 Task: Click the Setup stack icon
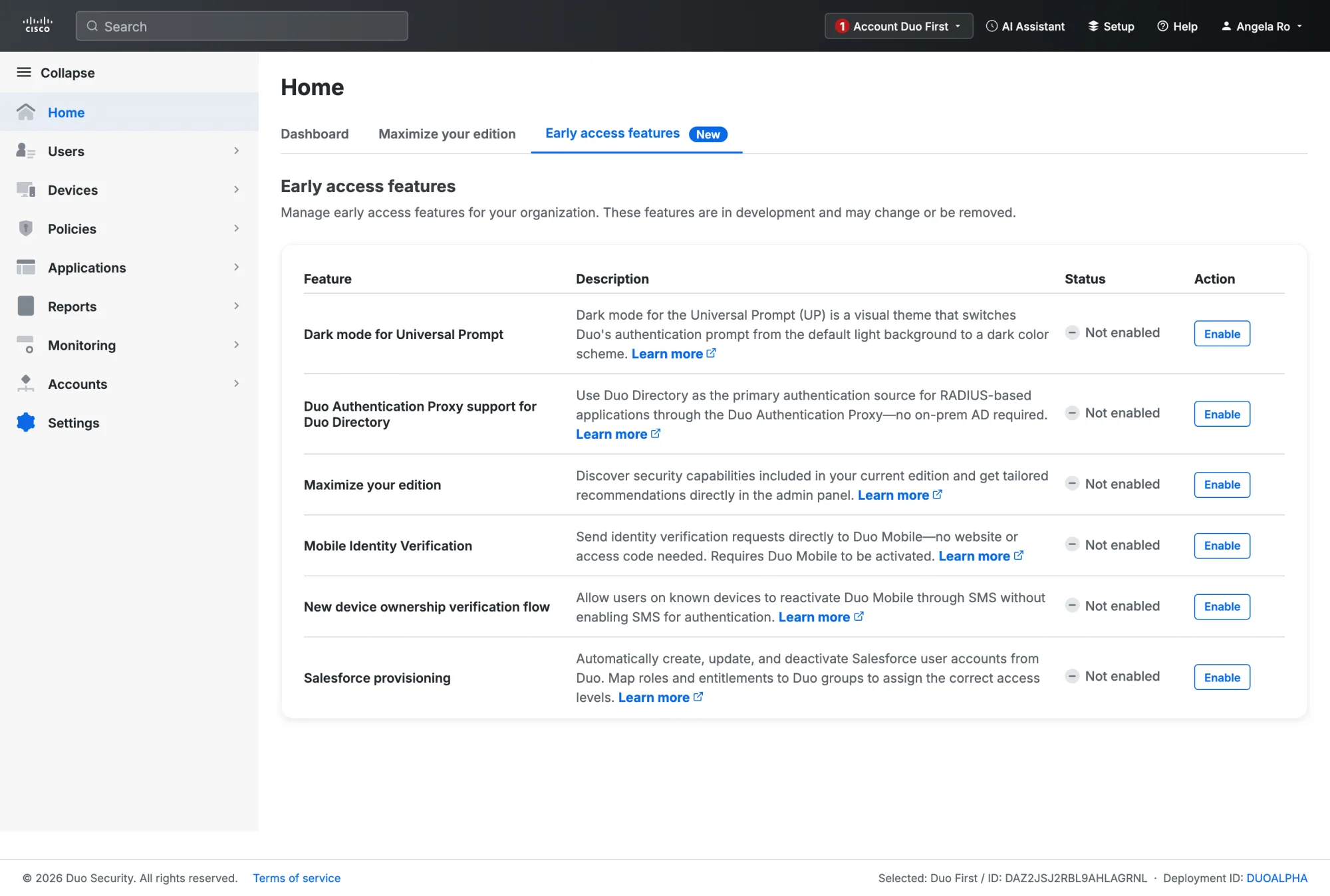pos(1093,26)
